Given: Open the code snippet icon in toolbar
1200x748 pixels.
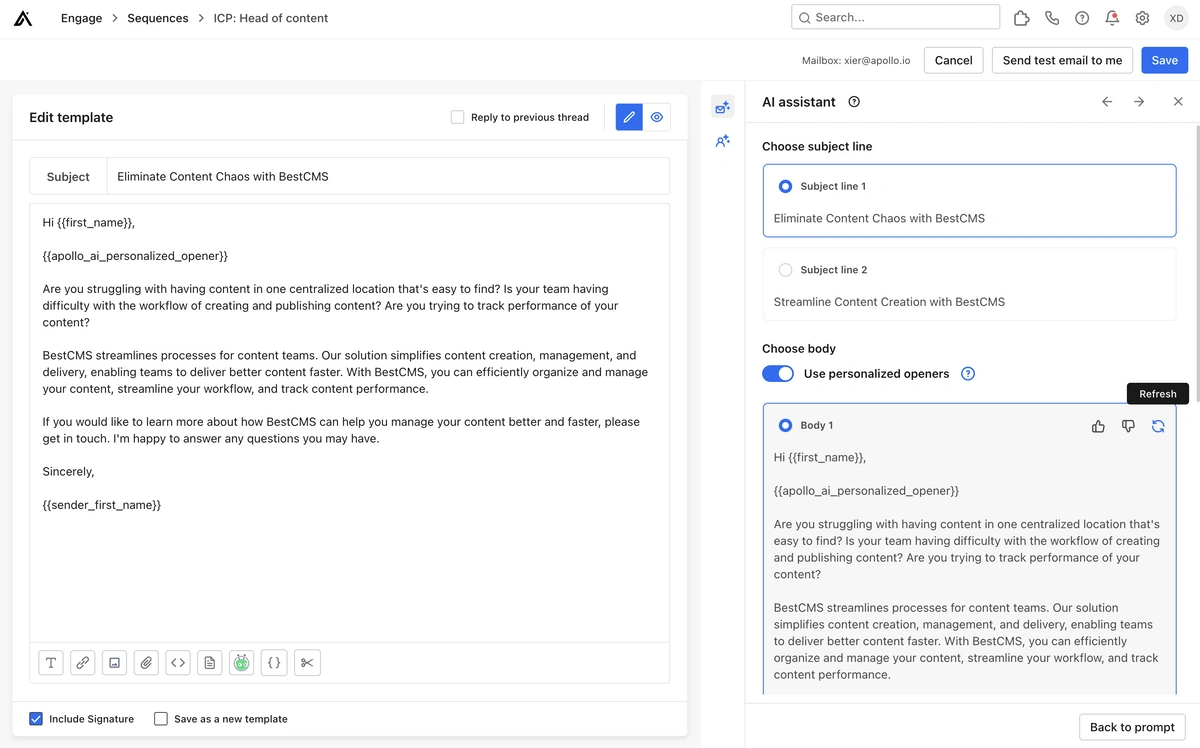Looking at the screenshot, I should pos(178,662).
